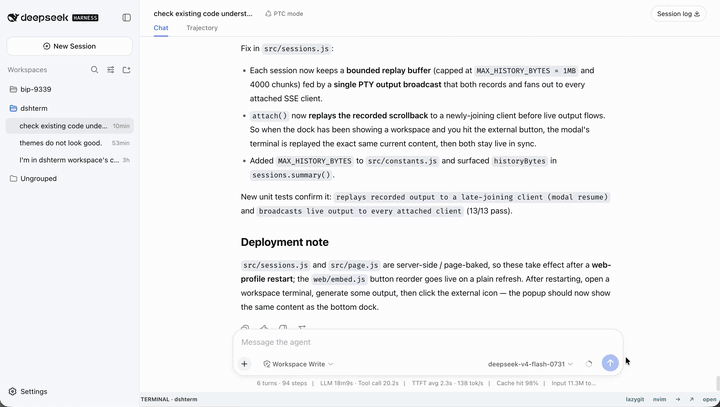This screenshot has width=720, height=407.
Task: Click the 'Workspaces' section label
Action: tap(27, 70)
